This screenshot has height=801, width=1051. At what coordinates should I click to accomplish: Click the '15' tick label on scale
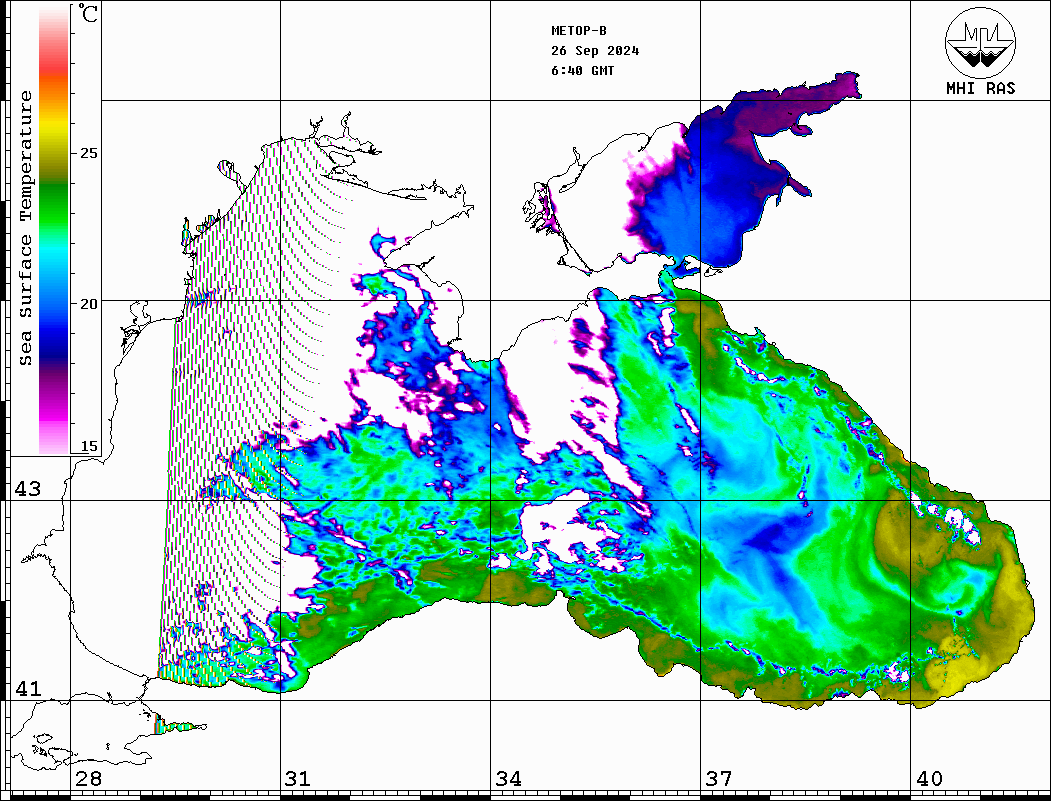[x=88, y=446]
